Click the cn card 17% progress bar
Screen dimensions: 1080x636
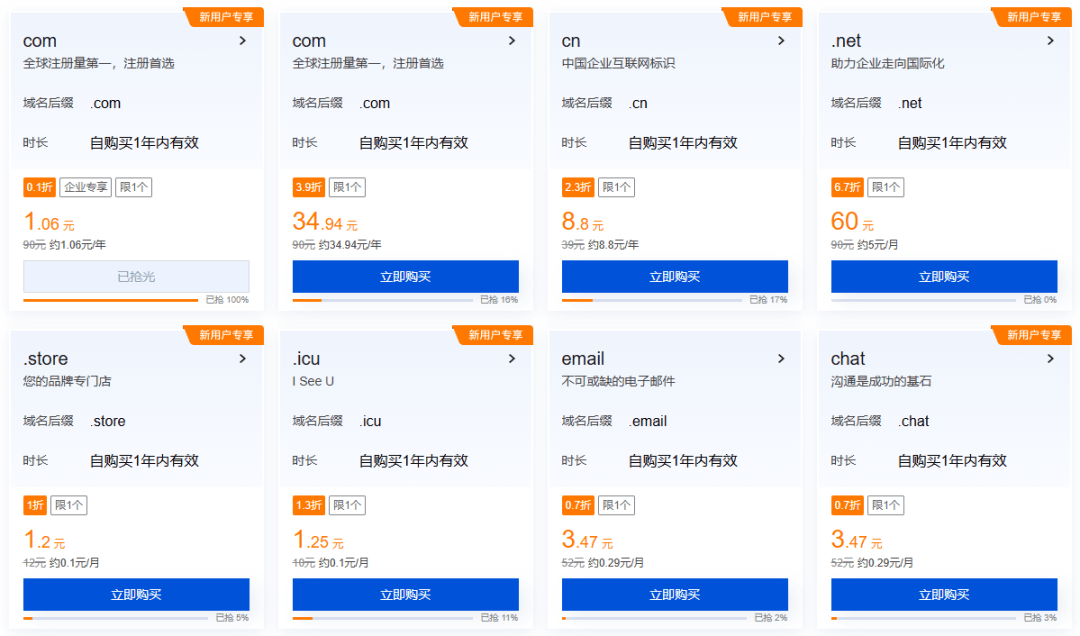coord(652,300)
